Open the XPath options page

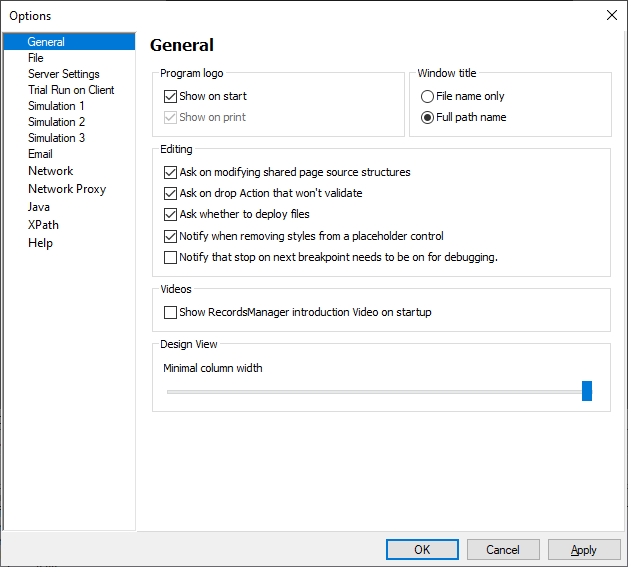point(43,225)
